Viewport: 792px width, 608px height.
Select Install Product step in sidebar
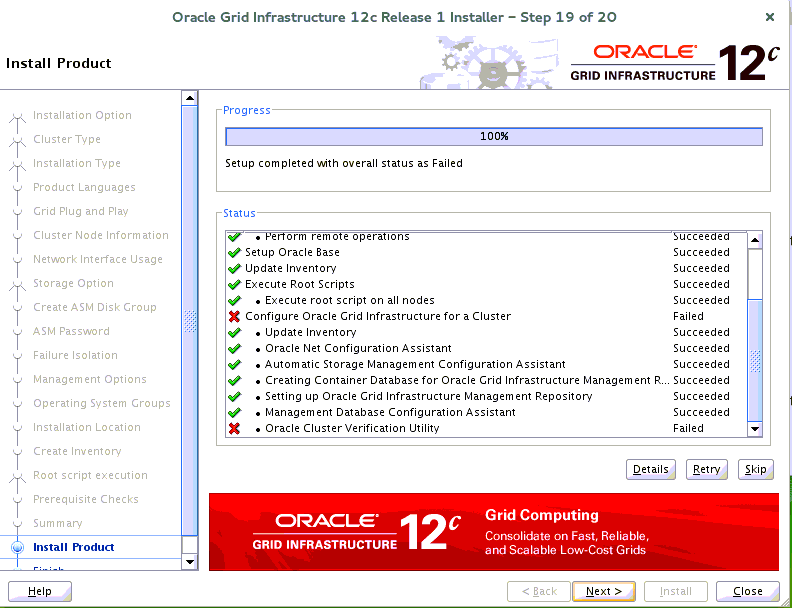point(74,547)
